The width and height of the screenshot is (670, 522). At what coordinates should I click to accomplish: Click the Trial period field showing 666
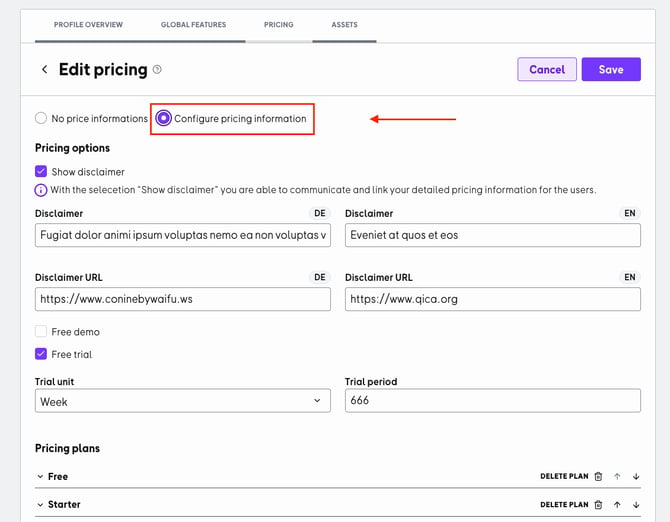point(493,400)
